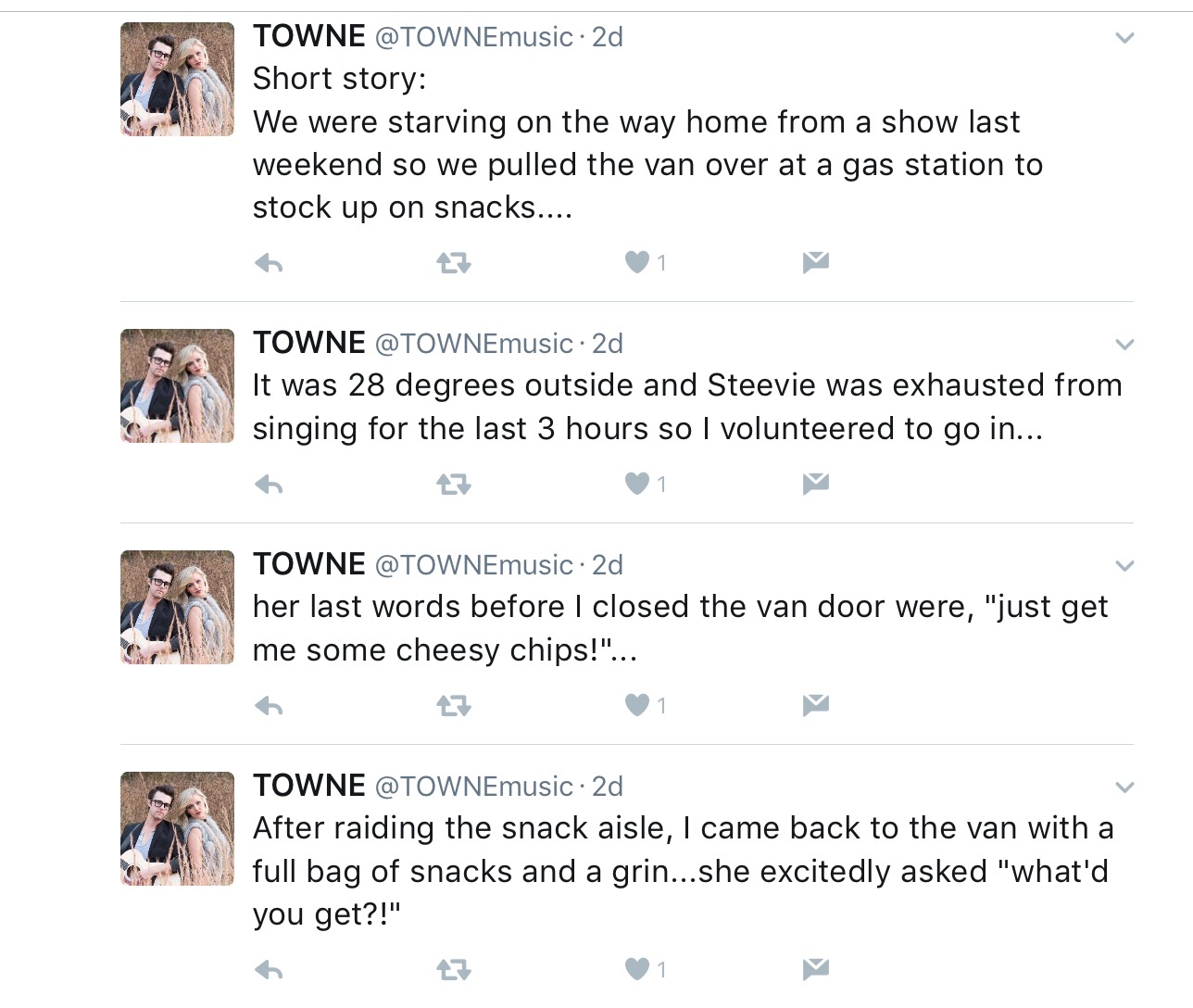The image size is (1193, 1008).
Task: Expand chevron menu on "28 degrees" tweet
Action: pyautogui.click(x=1124, y=346)
